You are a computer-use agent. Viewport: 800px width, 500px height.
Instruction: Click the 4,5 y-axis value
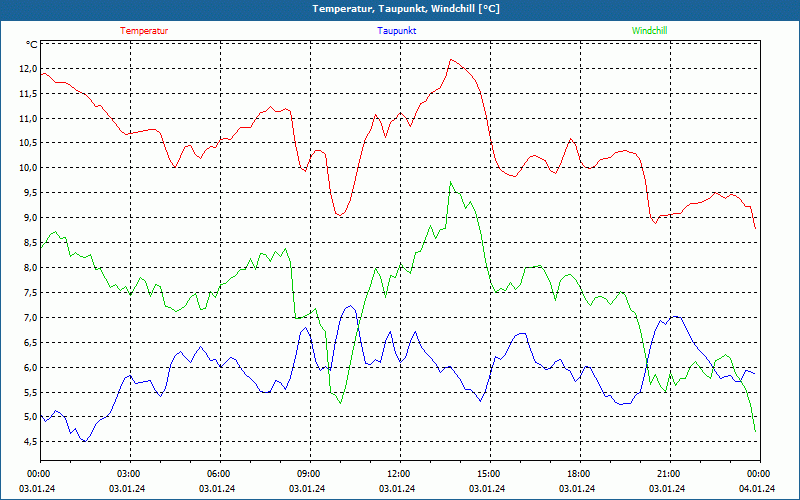point(31,442)
